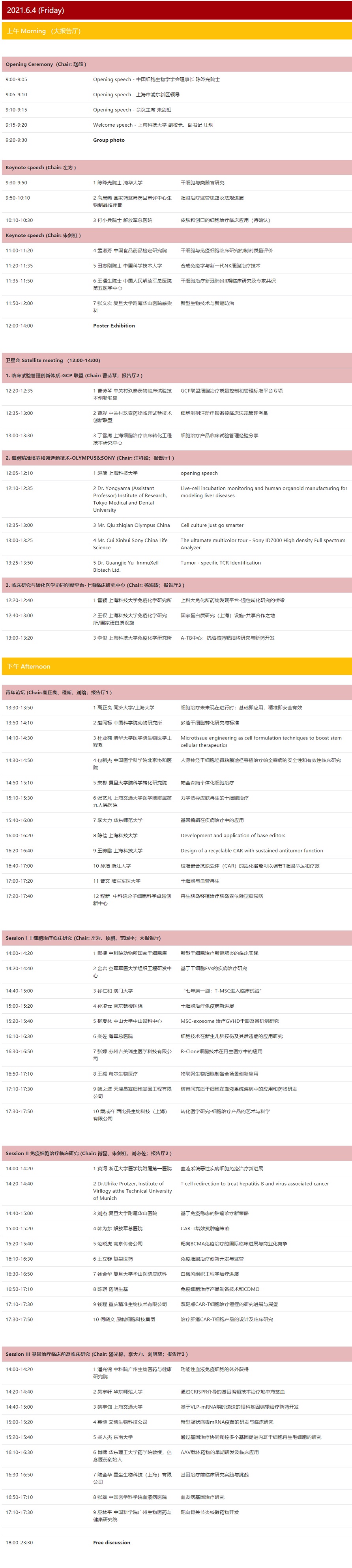Select 'Tumor - specific TCR Identification' talk
Image resolution: width=352 pixels, height=1568 pixels.
(221, 562)
